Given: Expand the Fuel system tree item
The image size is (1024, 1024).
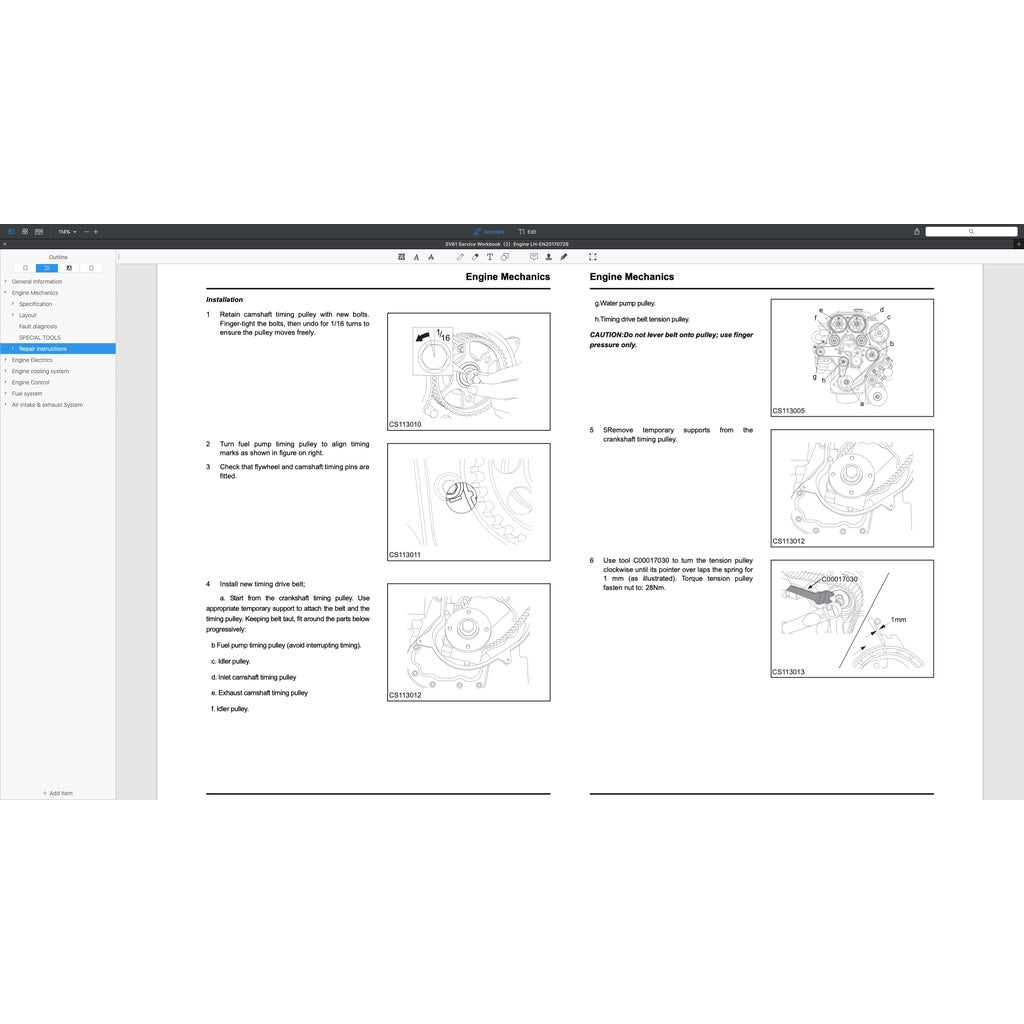Looking at the screenshot, I should [x=28, y=393].
